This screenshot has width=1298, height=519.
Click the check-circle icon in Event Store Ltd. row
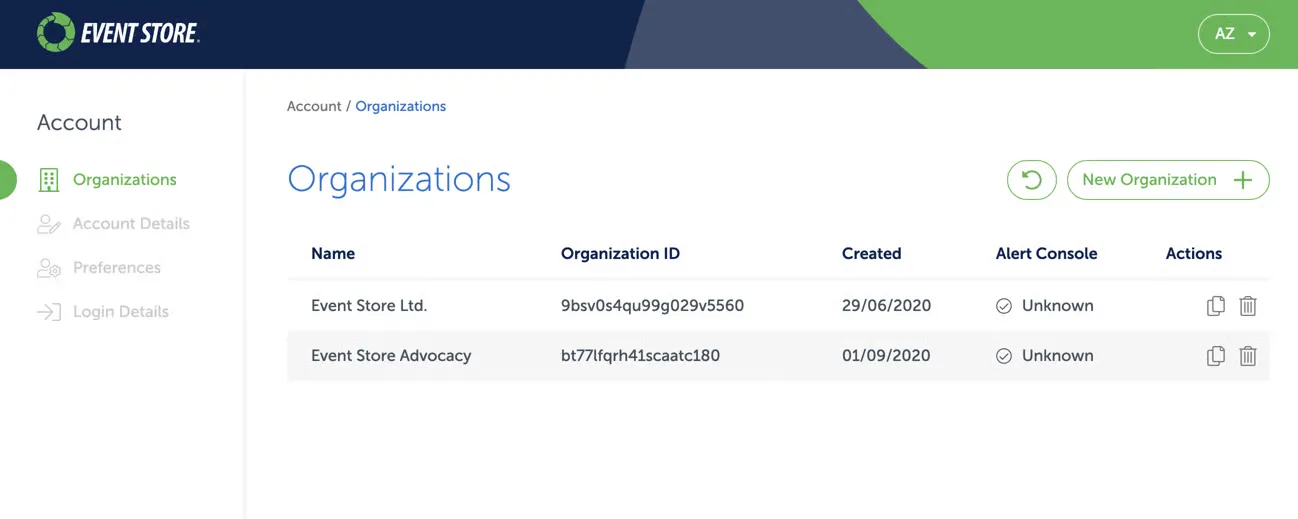click(x=1004, y=306)
